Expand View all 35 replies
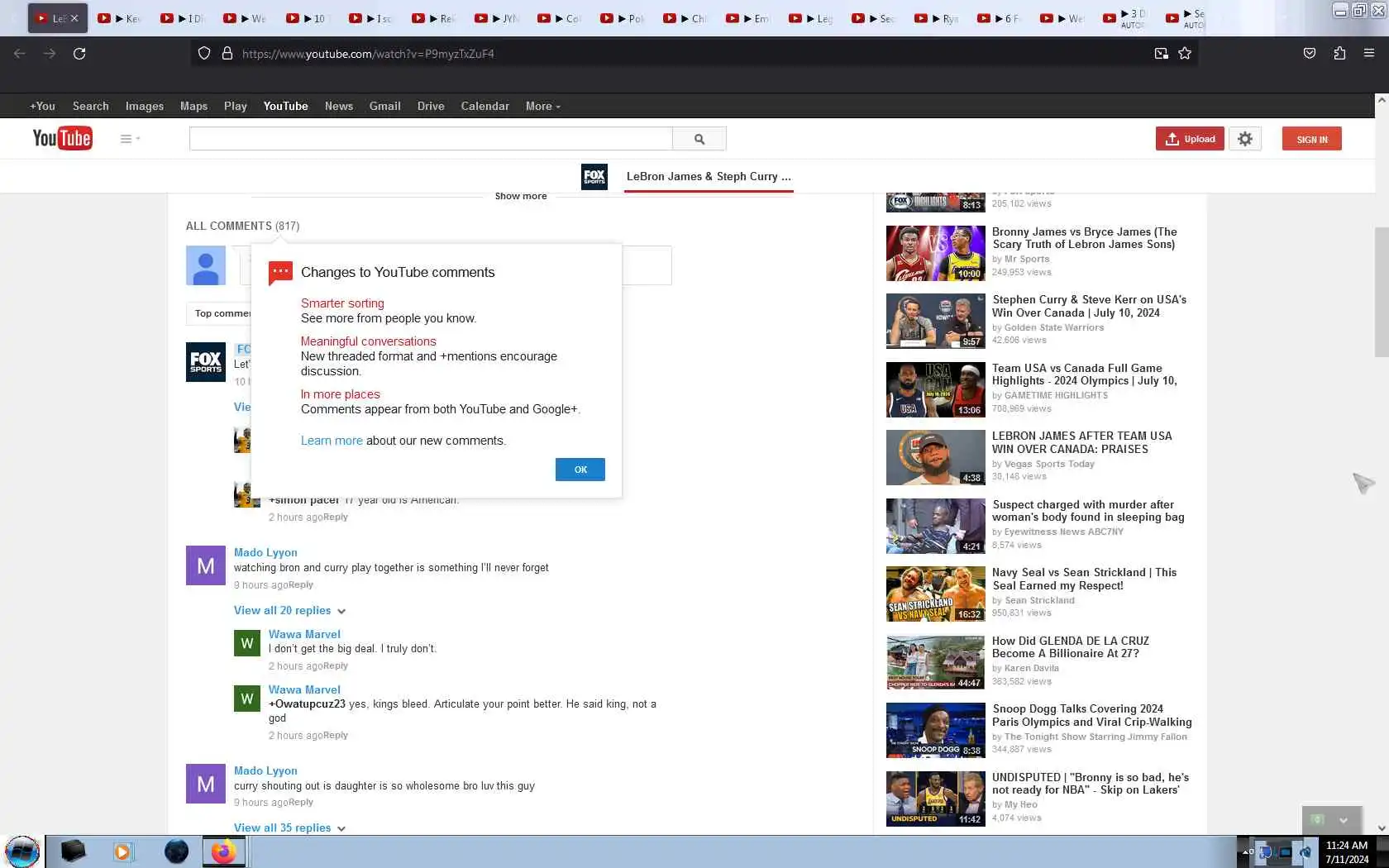Image resolution: width=1389 pixels, height=868 pixels. click(289, 827)
